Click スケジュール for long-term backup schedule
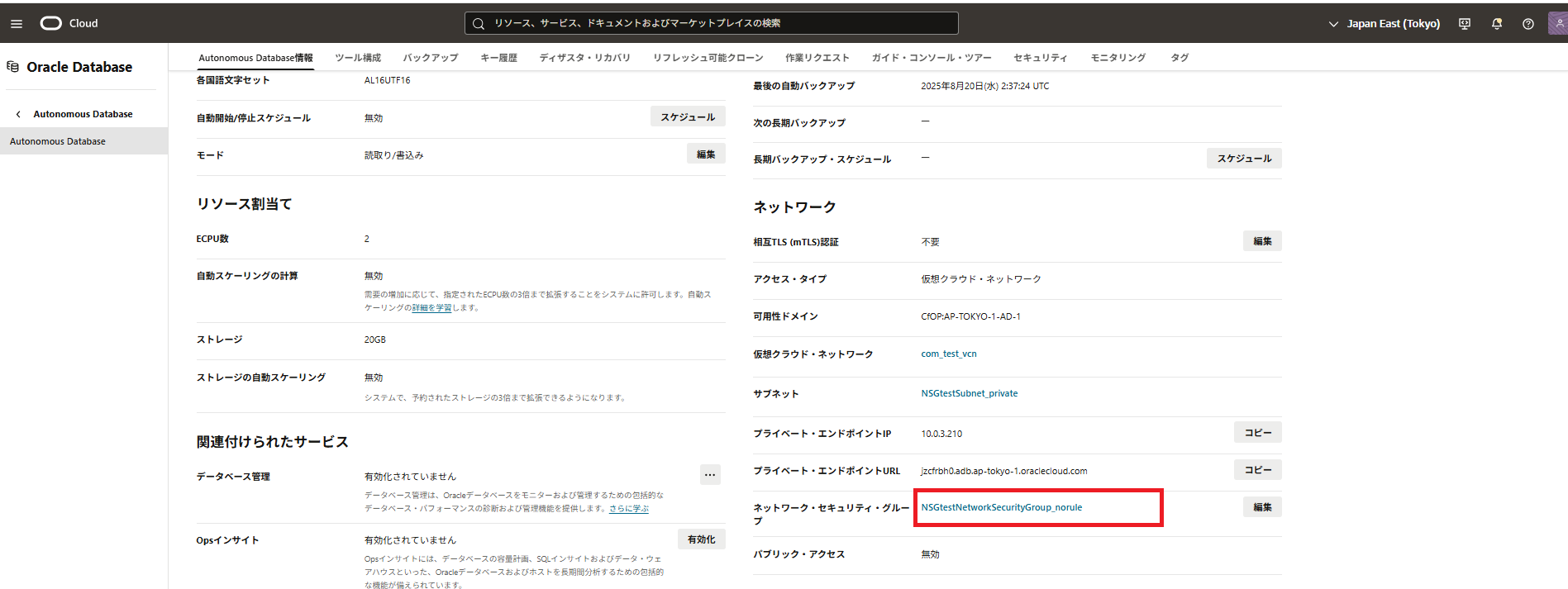 1244,158
